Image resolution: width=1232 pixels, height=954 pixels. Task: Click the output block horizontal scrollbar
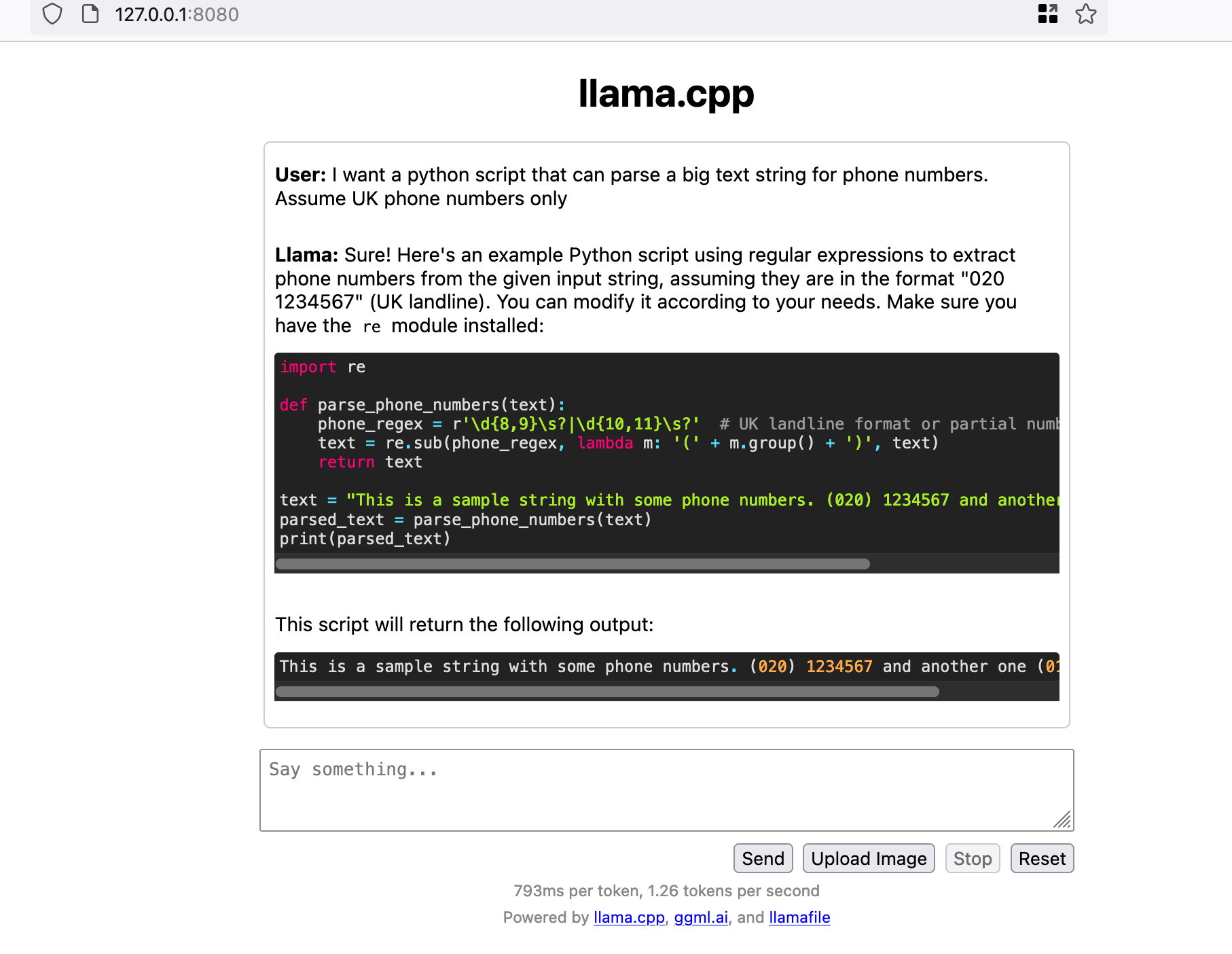click(x=607, y=692)
